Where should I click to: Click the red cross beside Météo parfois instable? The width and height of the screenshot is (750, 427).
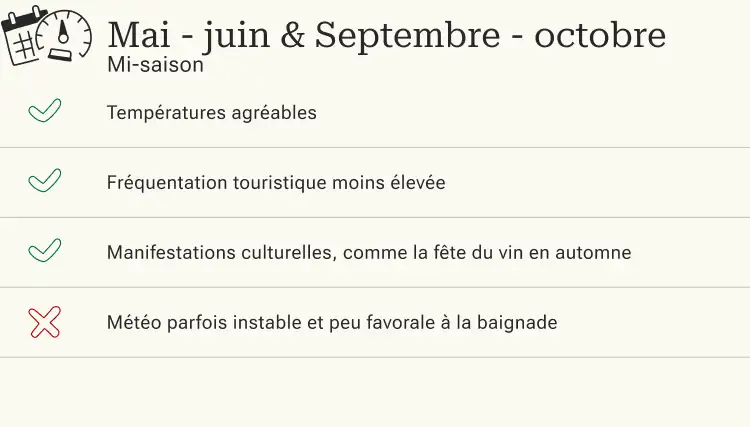click(44, 322)
